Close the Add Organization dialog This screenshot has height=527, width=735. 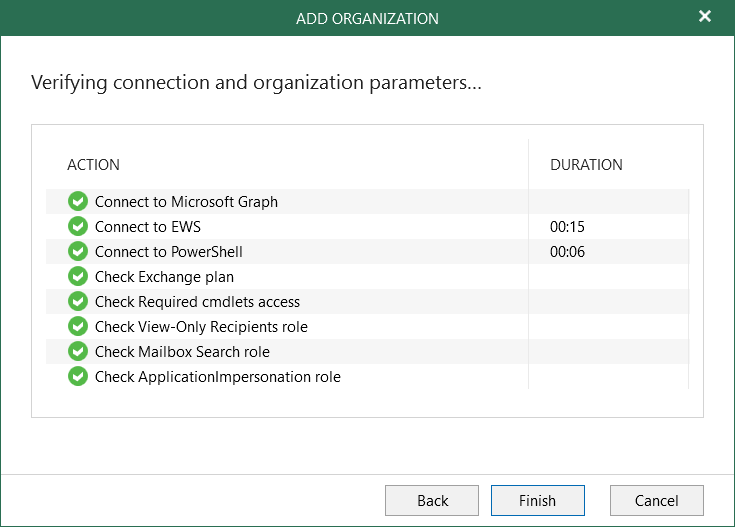coord(705,17)
